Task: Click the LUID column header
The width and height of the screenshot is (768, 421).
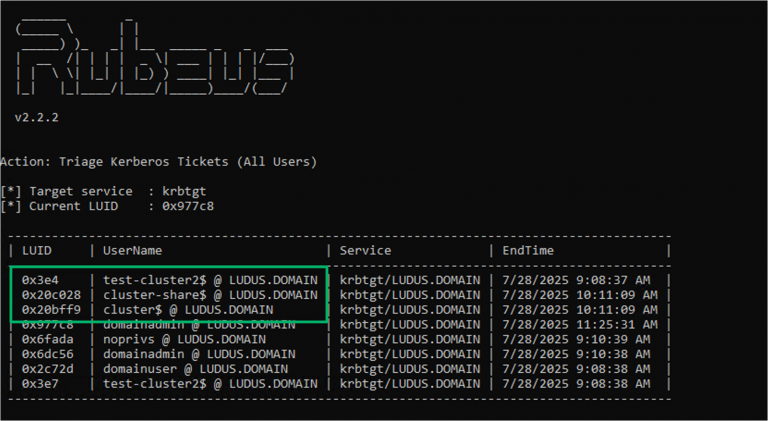Action: 37,251
